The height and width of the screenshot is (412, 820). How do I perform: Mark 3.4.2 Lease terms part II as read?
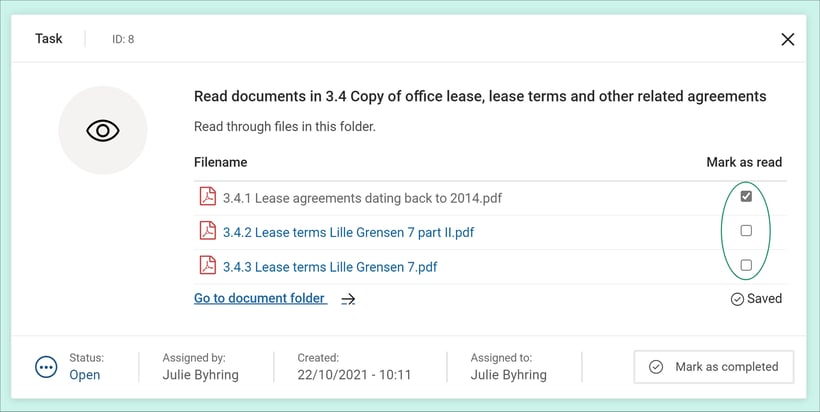746,231
